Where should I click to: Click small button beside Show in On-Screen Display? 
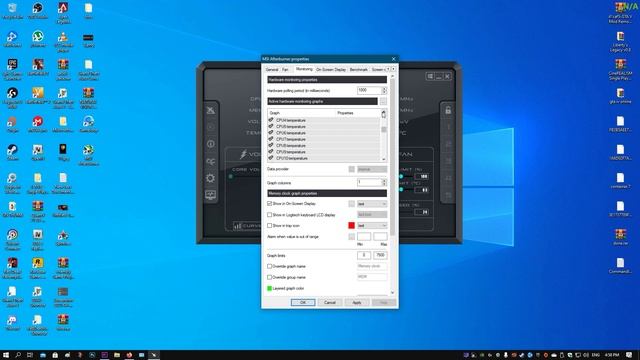351,204
